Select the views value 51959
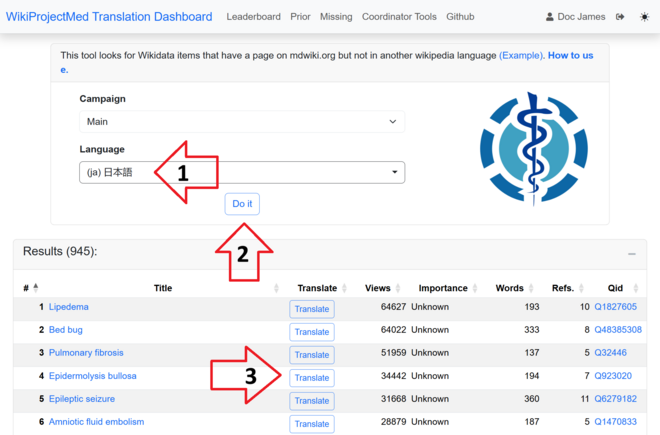The height and width of the screenshot is (435, 660). point(393,353)
